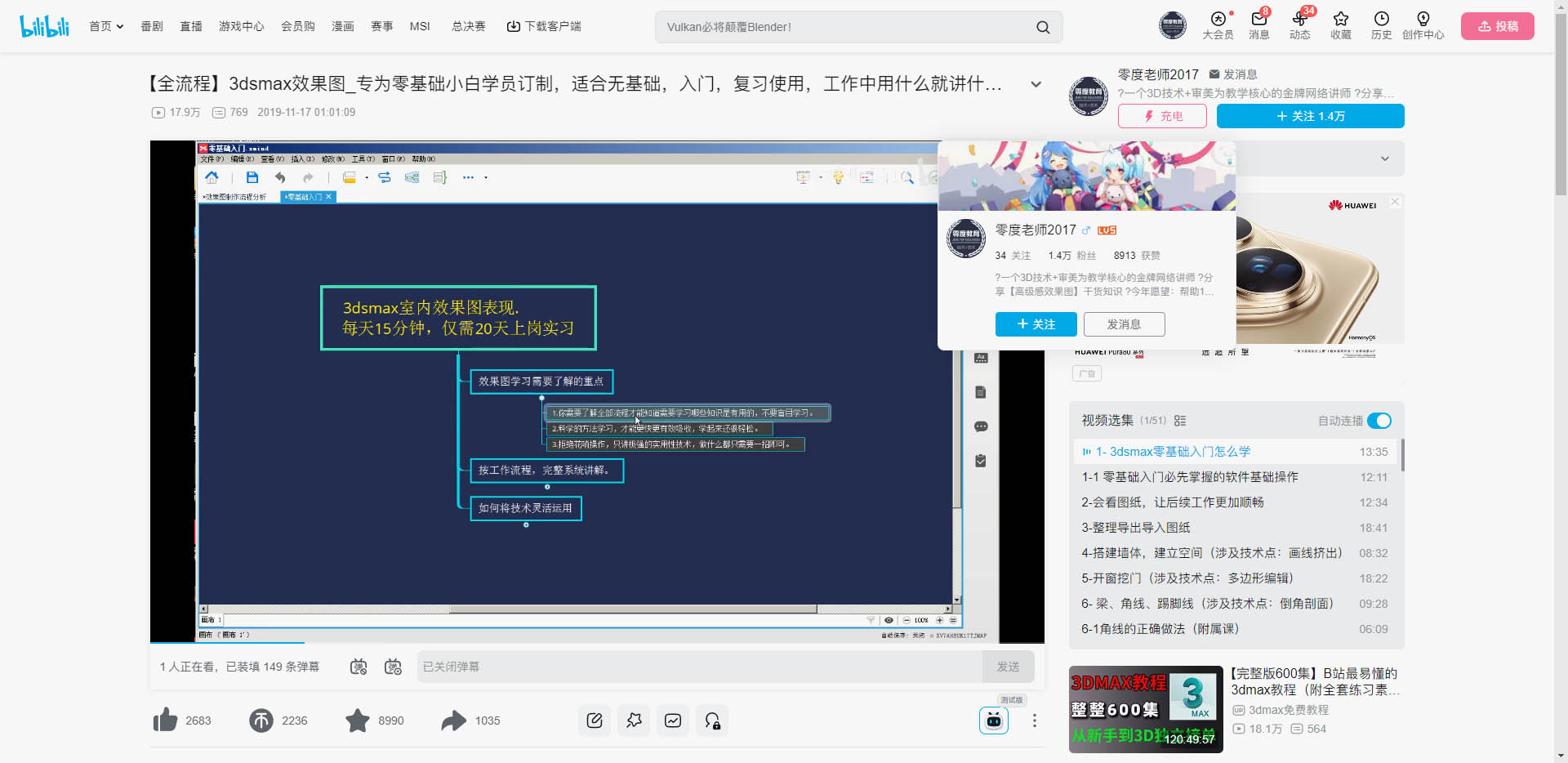
Task: Click the user avatar in header
Action: click(x=1173, y=25)
